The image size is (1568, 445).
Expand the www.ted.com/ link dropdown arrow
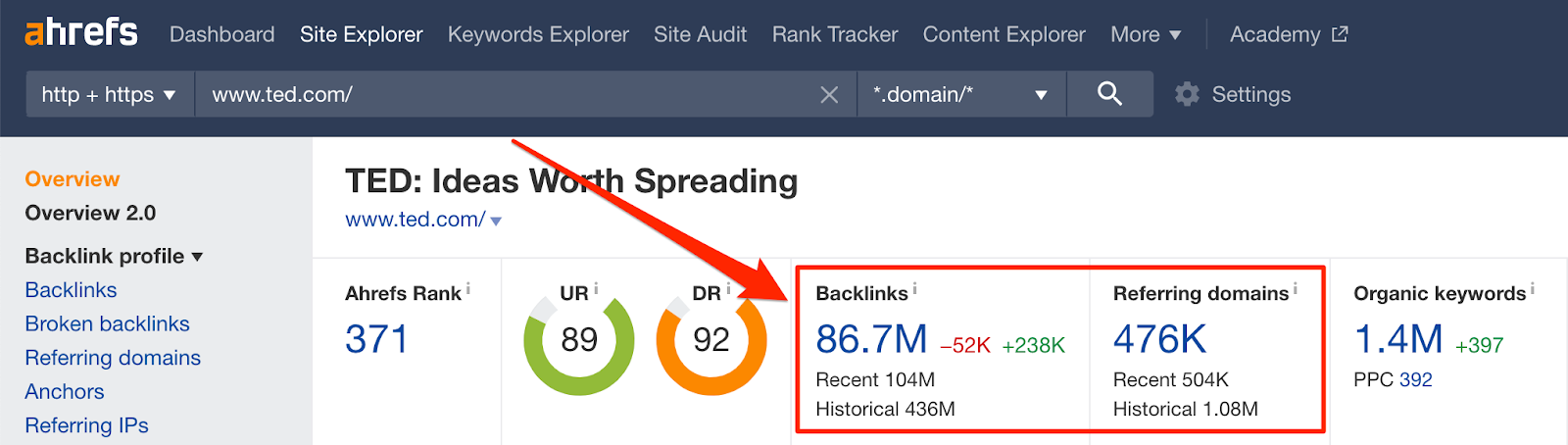point(496,222)
